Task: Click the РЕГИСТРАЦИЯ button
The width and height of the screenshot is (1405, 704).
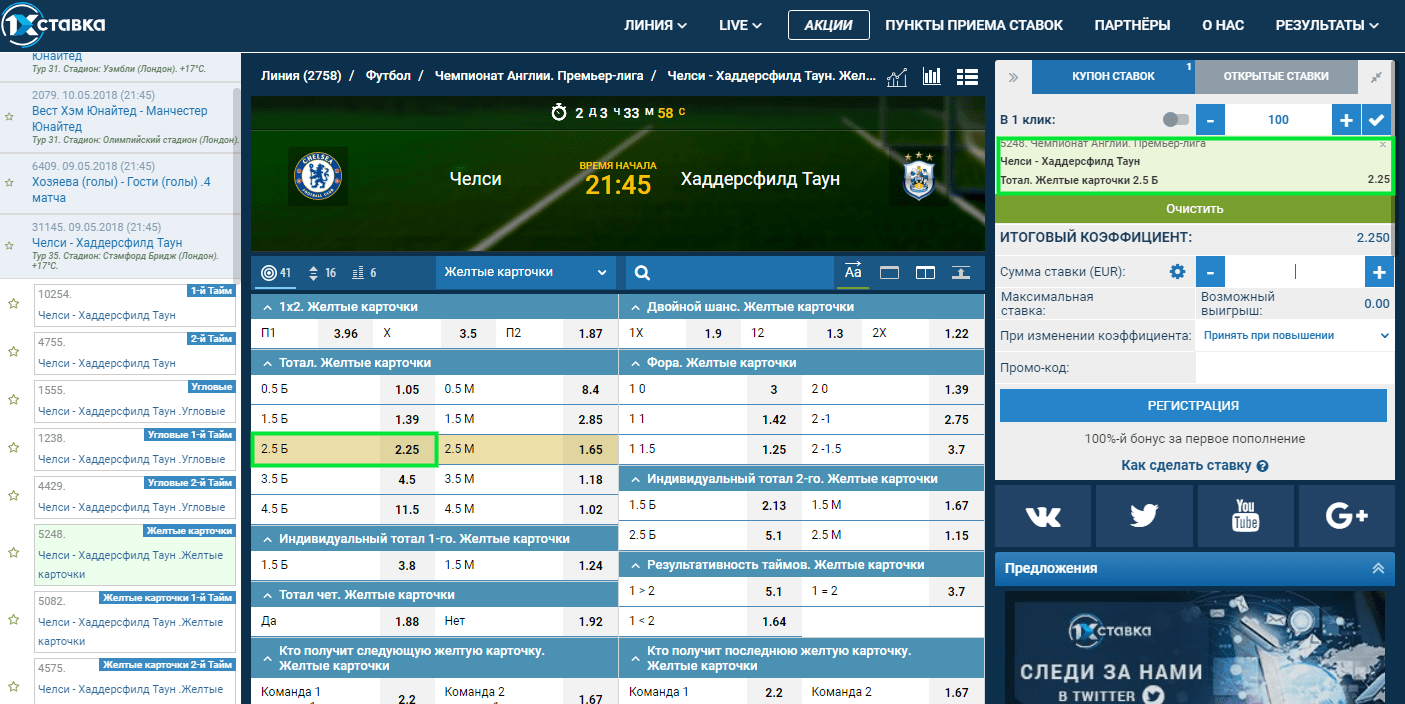Action: point(1192,406)
